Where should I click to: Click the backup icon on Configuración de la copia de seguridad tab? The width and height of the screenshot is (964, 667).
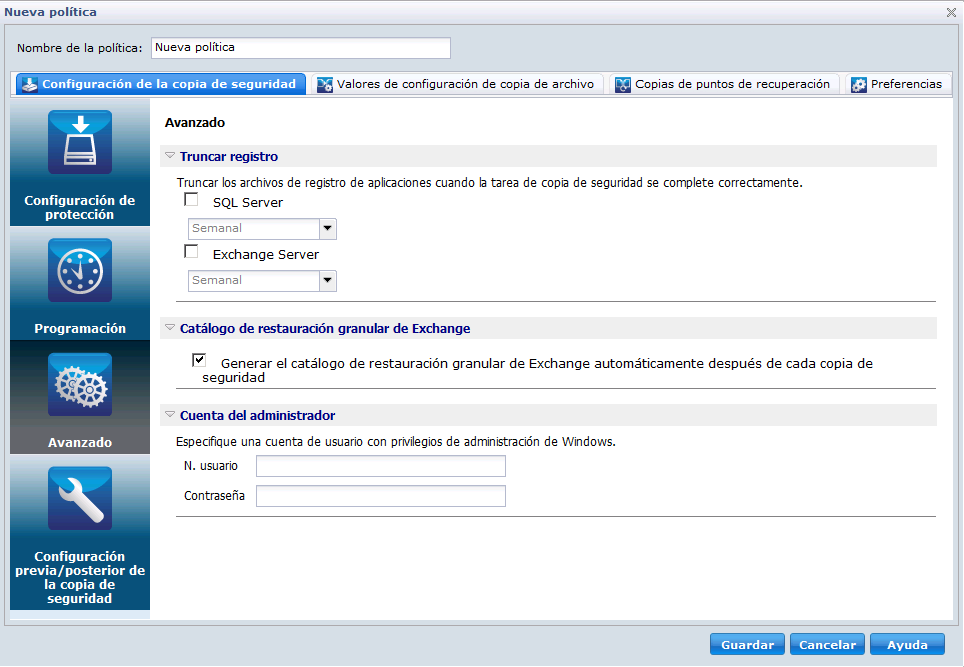[x=29, y=84]
